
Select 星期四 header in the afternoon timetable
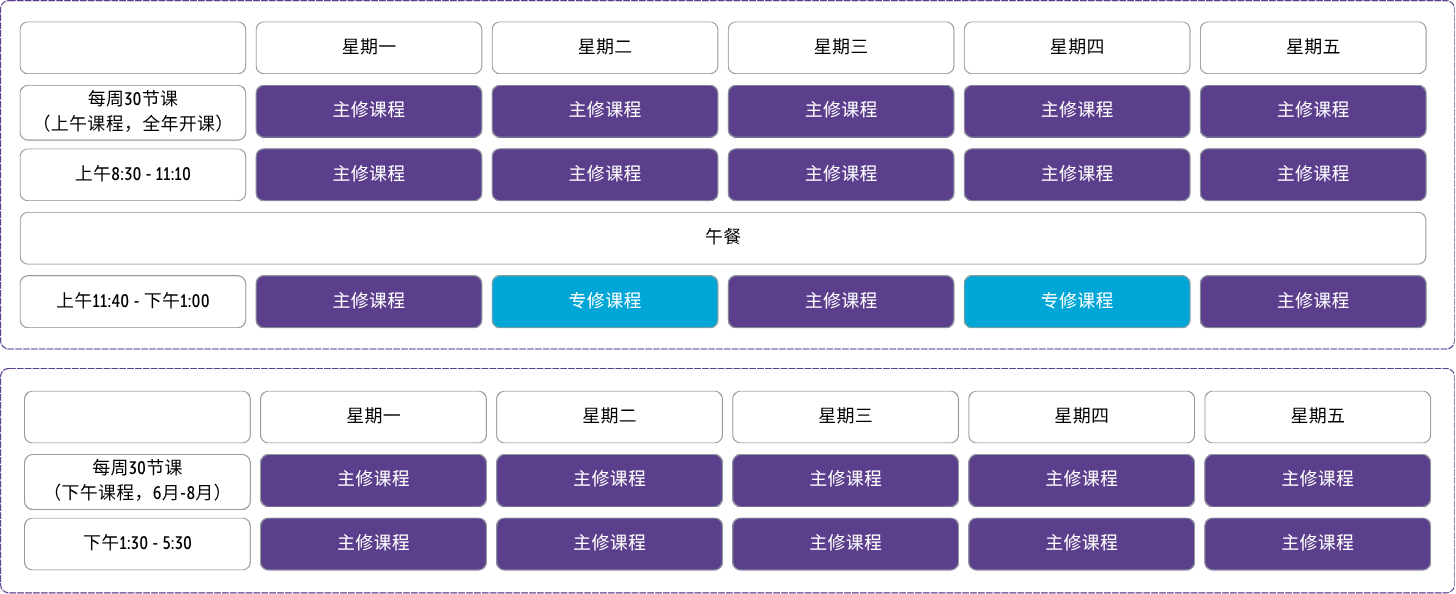click(1081, 416)
